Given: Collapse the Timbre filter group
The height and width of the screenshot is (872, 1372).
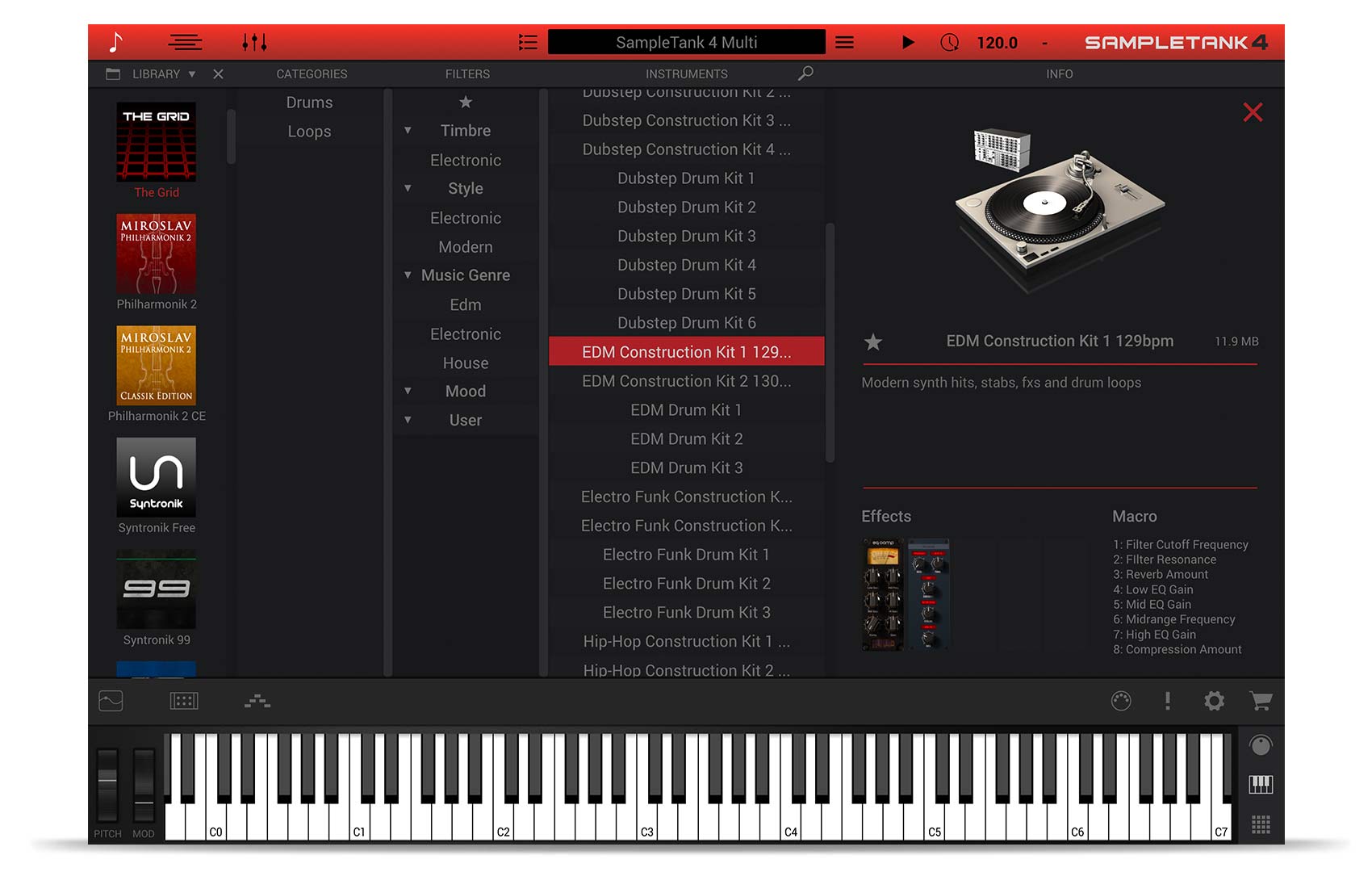Looking at the screenshot, I should pos(408,131).
